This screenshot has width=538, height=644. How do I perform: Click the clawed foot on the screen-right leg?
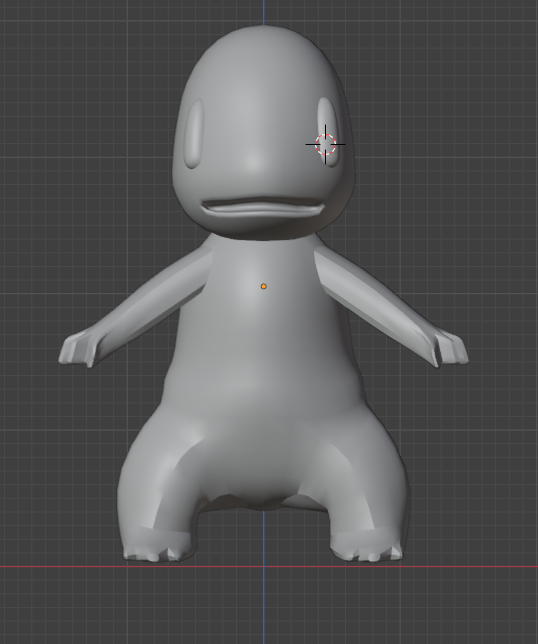[x=366, y=545]
